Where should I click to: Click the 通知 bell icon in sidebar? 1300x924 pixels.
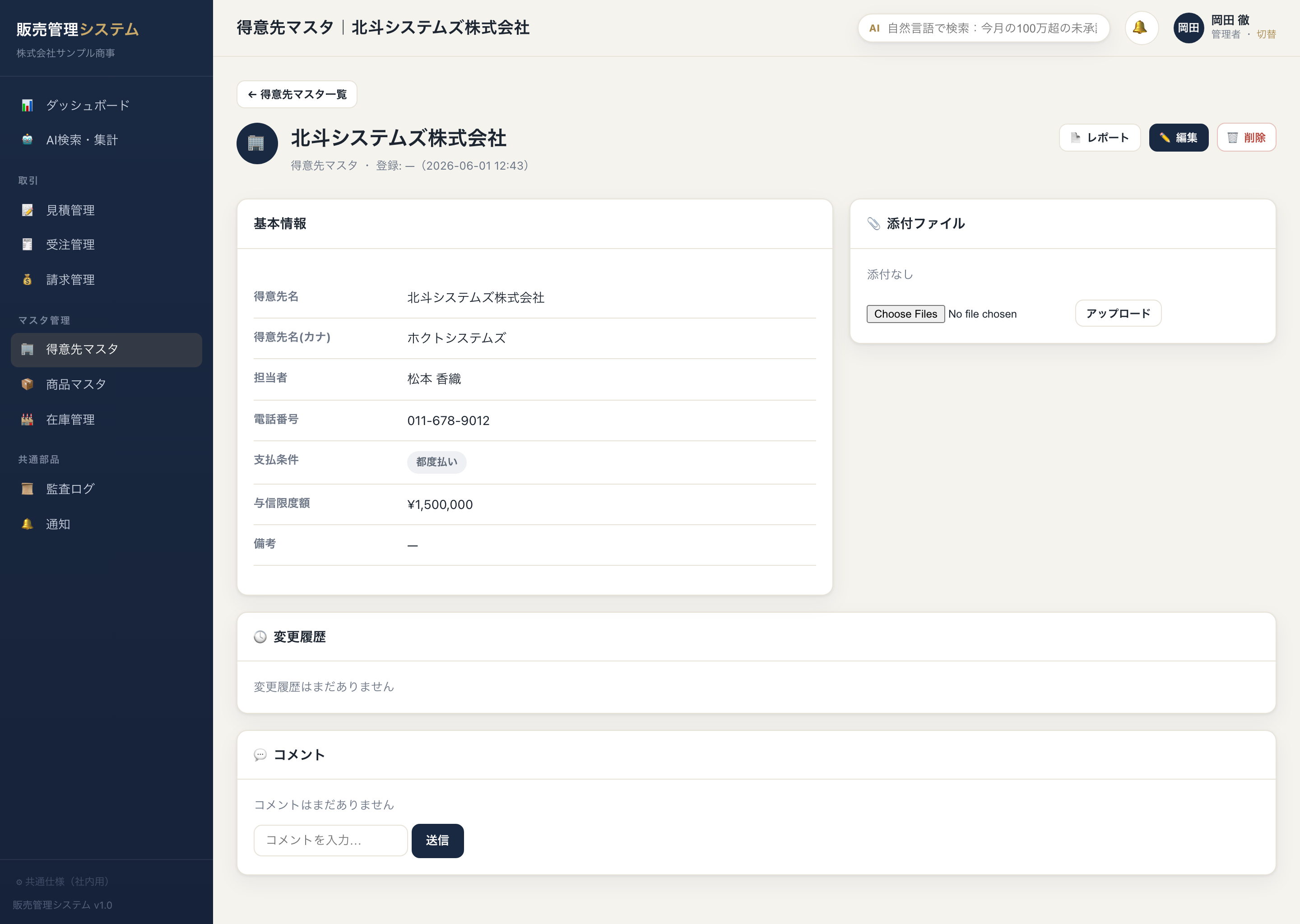pyautogui.click(x=28, y=524)
